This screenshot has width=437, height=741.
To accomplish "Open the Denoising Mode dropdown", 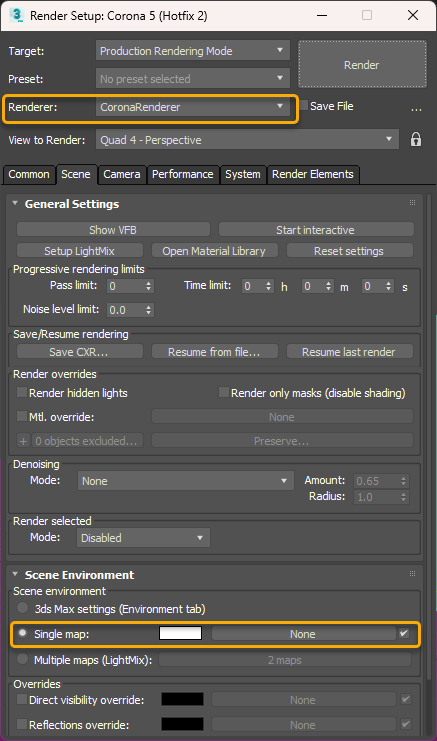I will click(186, 481).
